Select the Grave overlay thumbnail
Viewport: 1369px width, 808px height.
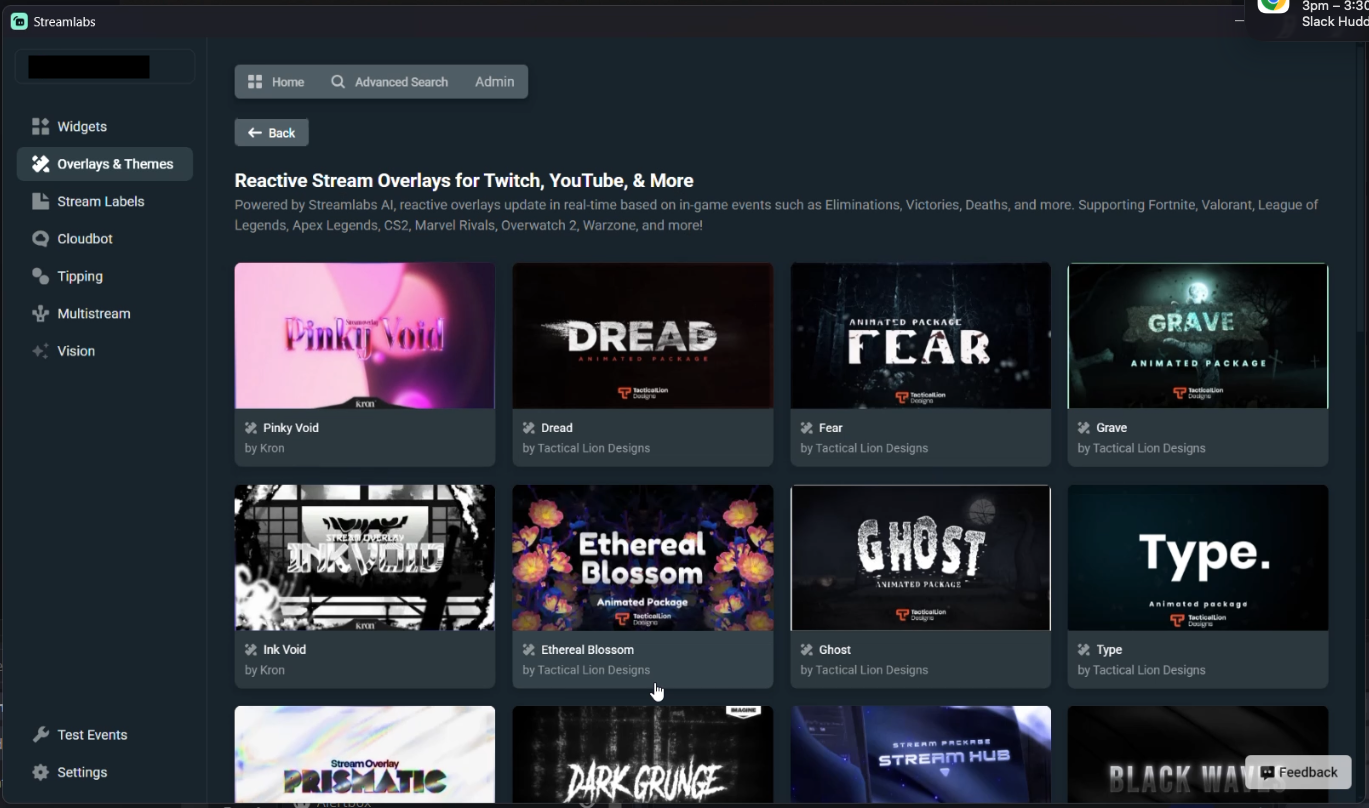tap(1198, 336)
